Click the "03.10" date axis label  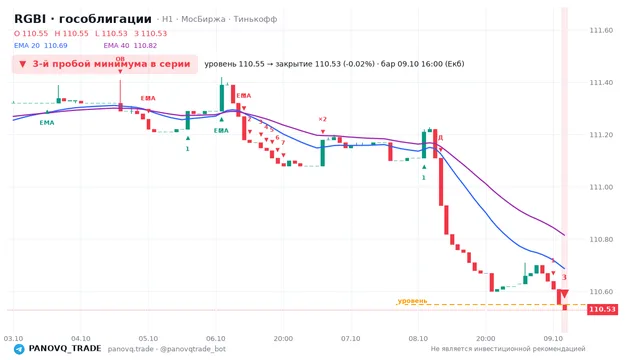[x=13, y=338]
